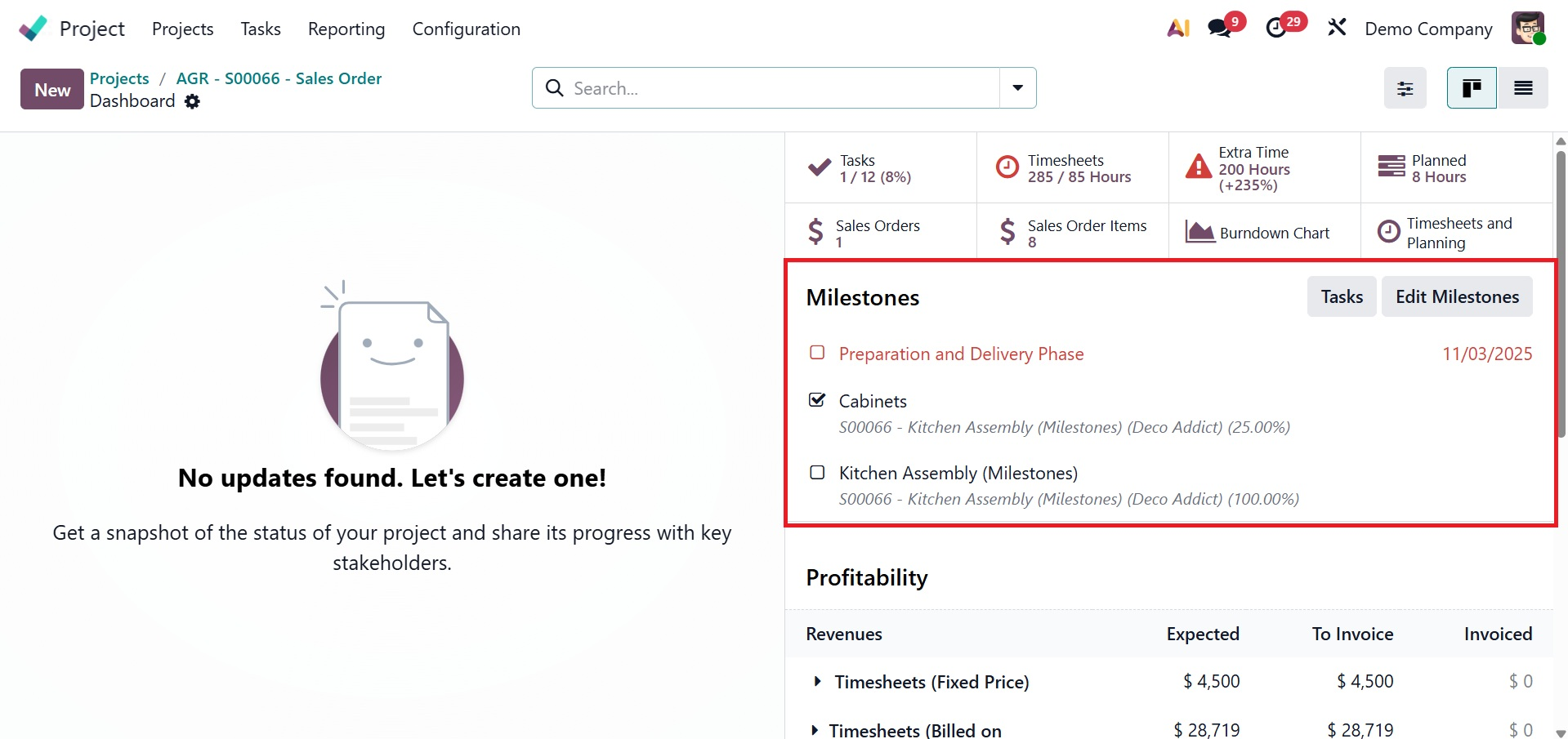Click the Edit Milestones button
The height and width of the screenshot is (739, 1568).
(1457, 296)
